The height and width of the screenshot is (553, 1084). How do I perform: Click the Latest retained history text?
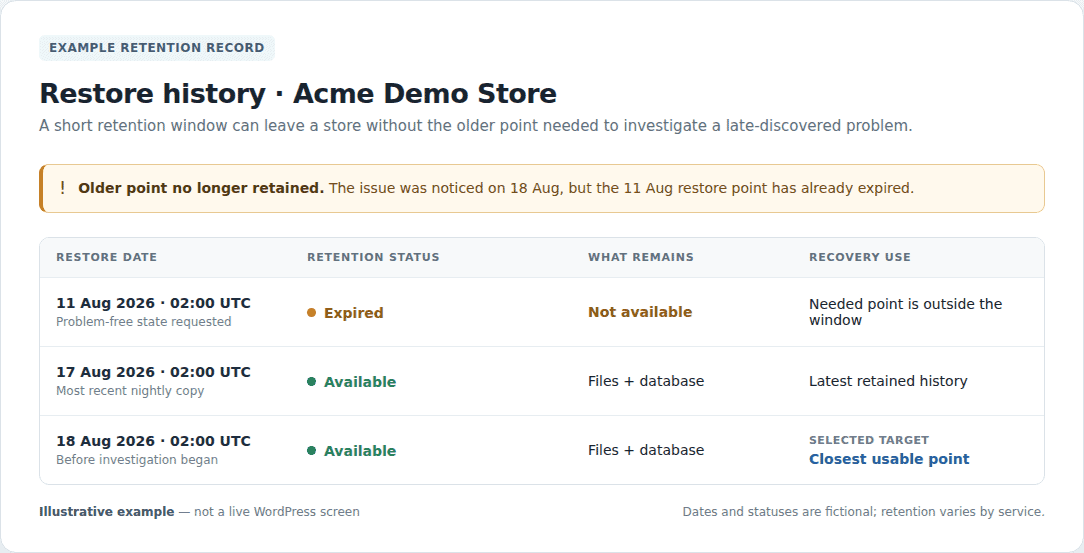click(888, 381)
